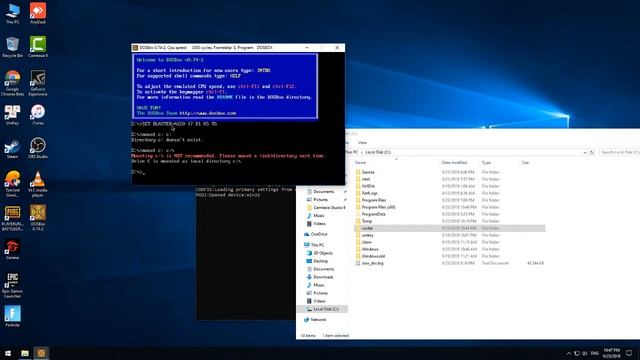
Task: Select the Users folder
Action: point(449,242)
